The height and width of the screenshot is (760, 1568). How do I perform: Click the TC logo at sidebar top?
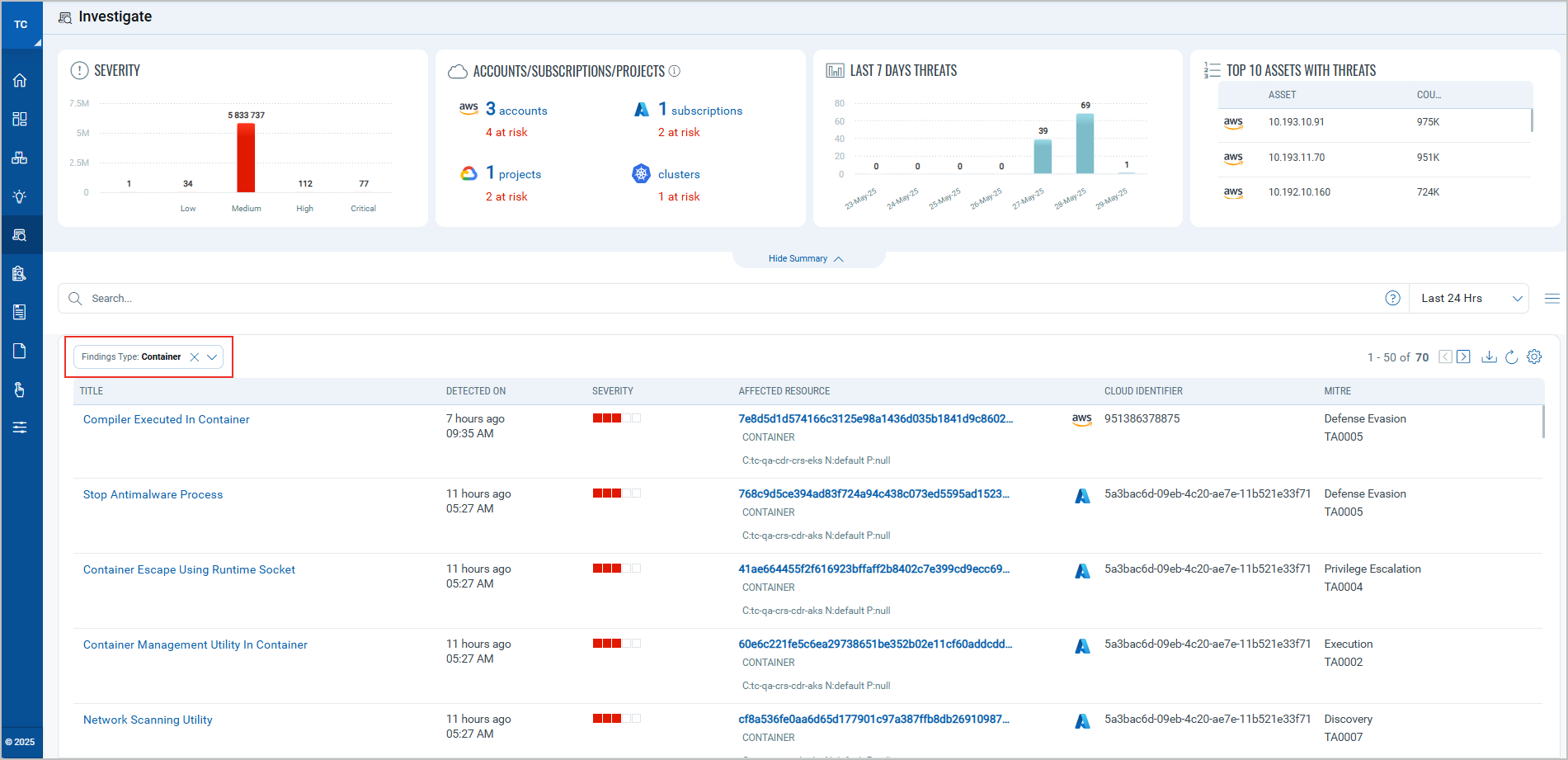[21, 25]
